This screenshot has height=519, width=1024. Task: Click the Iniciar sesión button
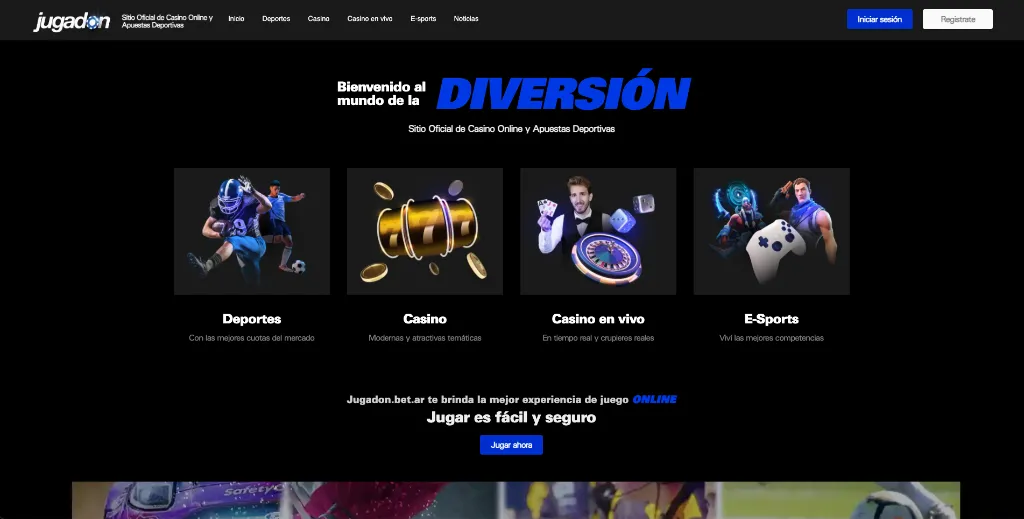[880, 19]
